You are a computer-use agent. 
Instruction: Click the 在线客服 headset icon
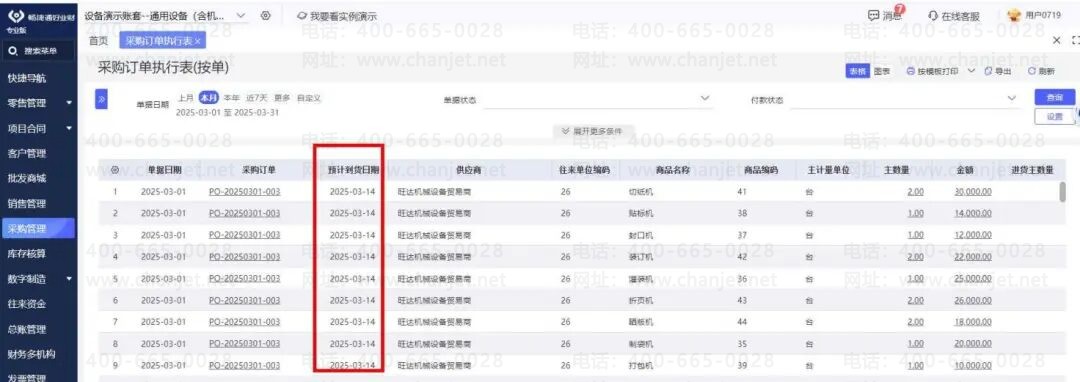click(x=933, y=16)
